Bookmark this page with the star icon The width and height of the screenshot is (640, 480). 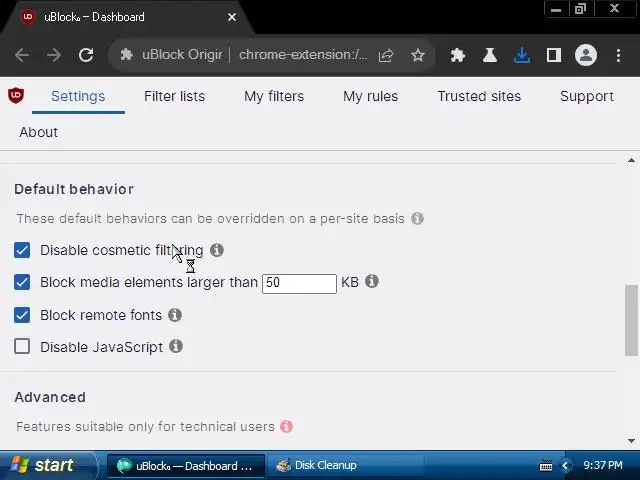[418, 55]
